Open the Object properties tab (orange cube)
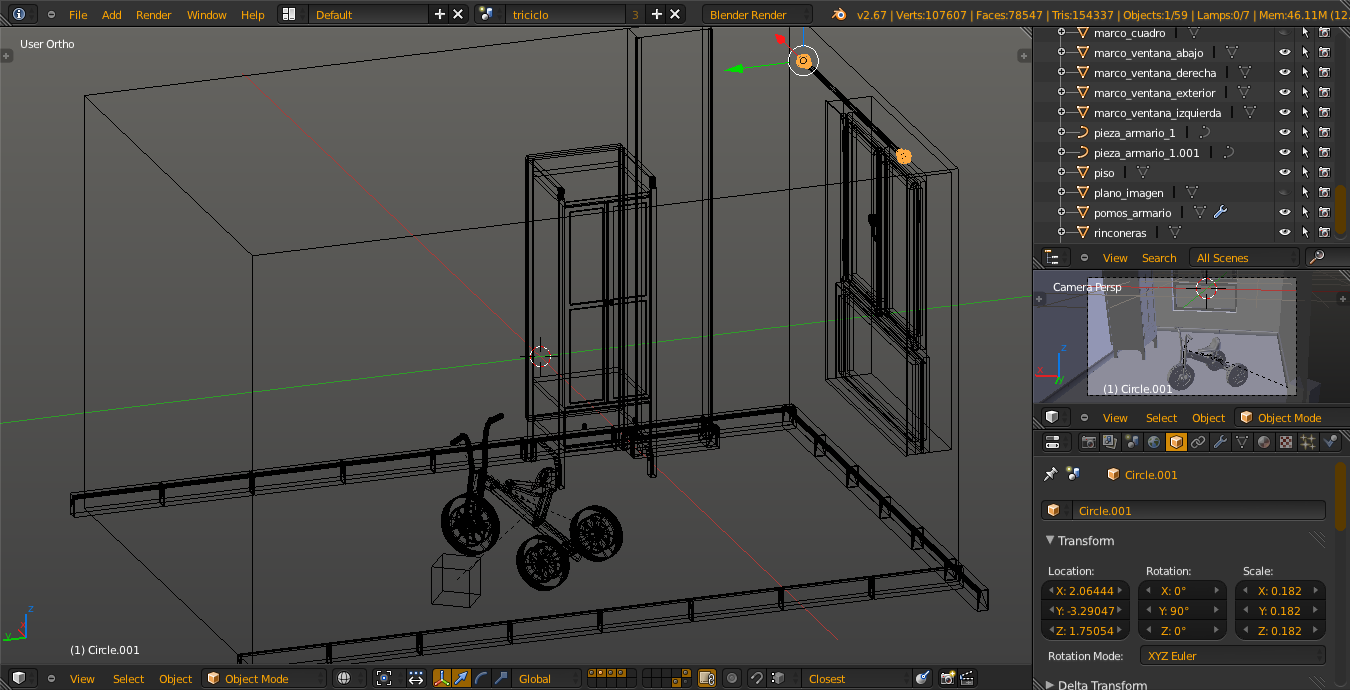1350x690 pixels. (x=1176, y=442)
